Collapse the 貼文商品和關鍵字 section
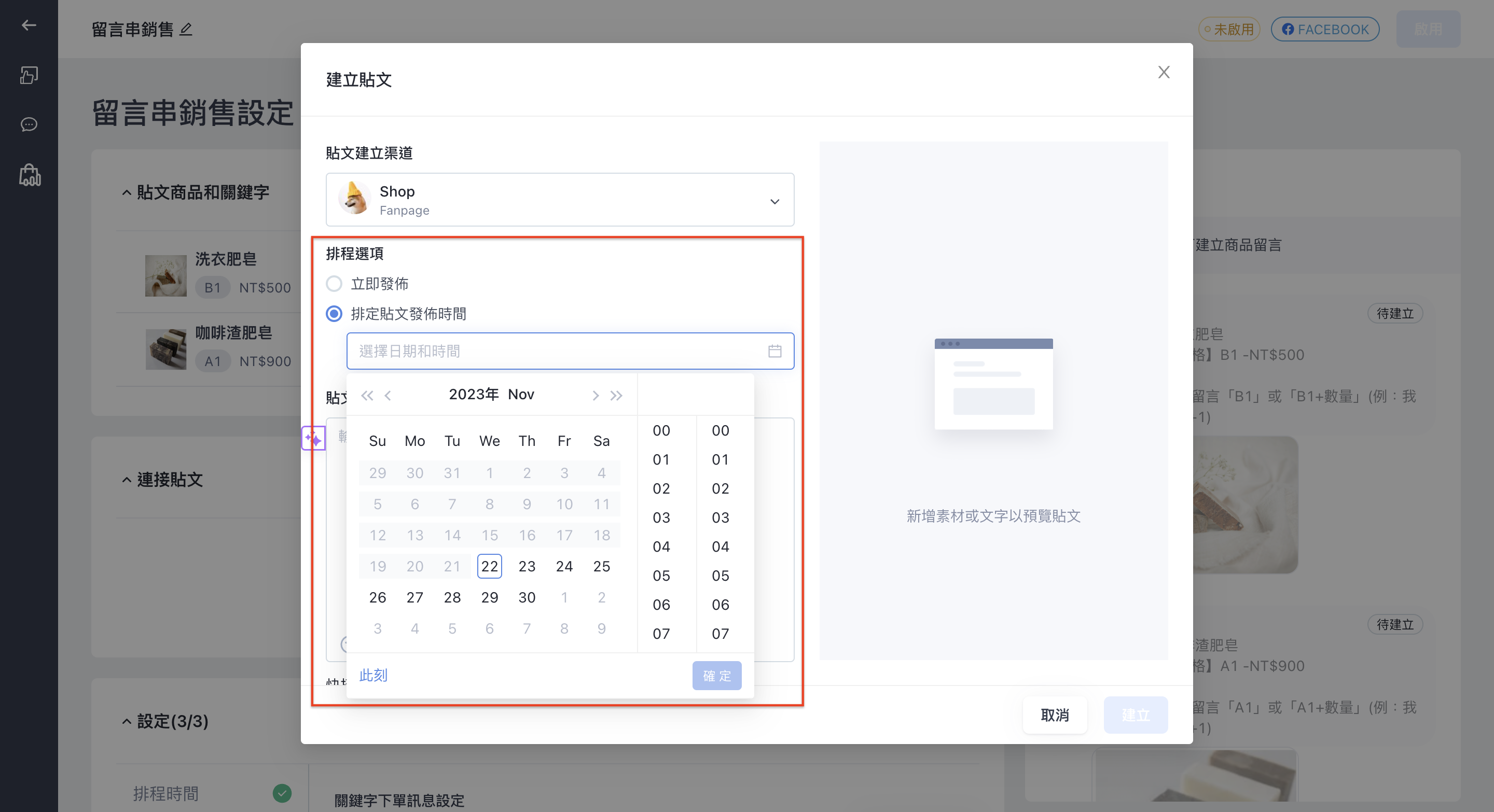 point(127,192)
